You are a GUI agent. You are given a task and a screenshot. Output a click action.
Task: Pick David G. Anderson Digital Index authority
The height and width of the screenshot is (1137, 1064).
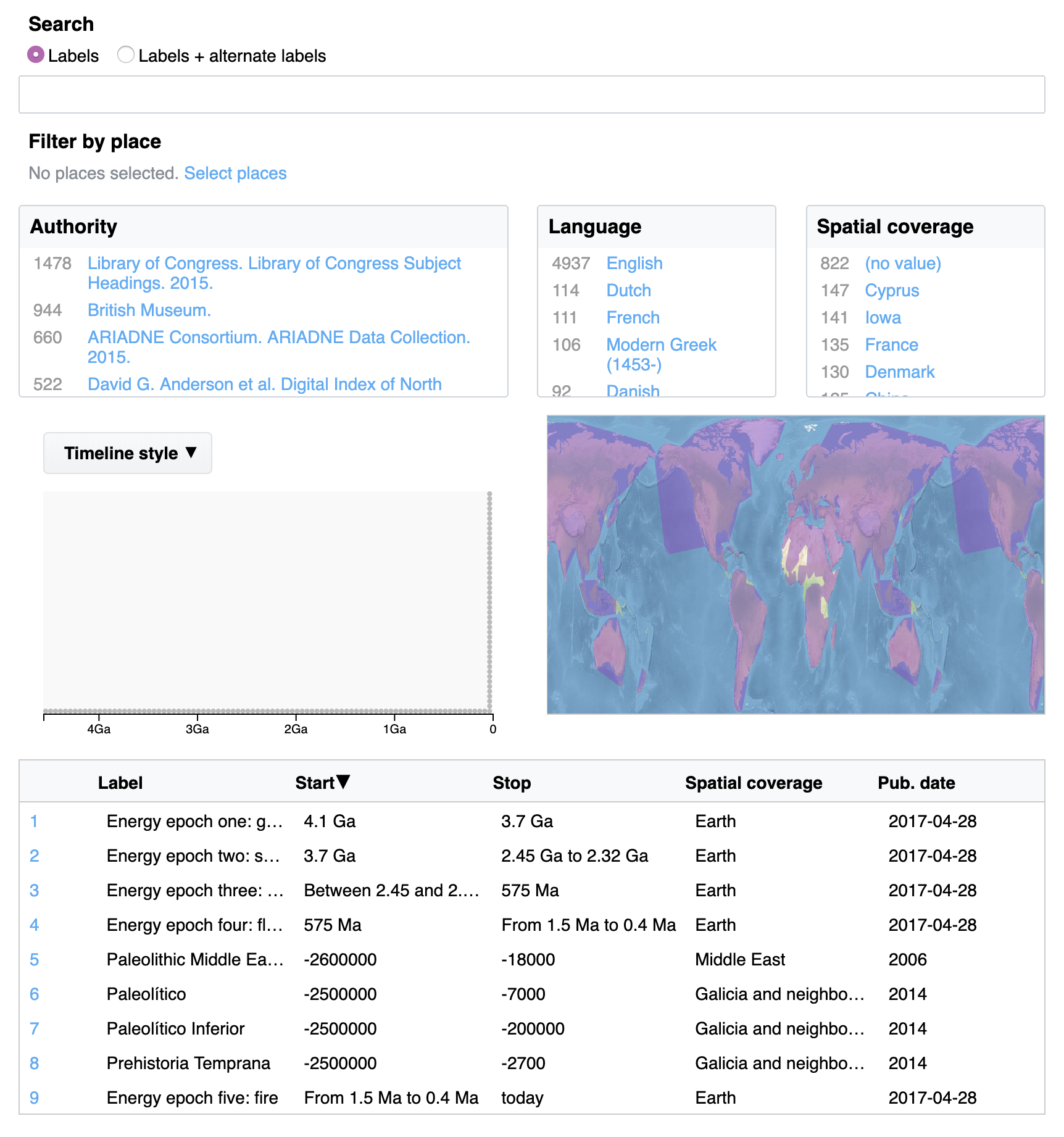(x=265, y=385)
